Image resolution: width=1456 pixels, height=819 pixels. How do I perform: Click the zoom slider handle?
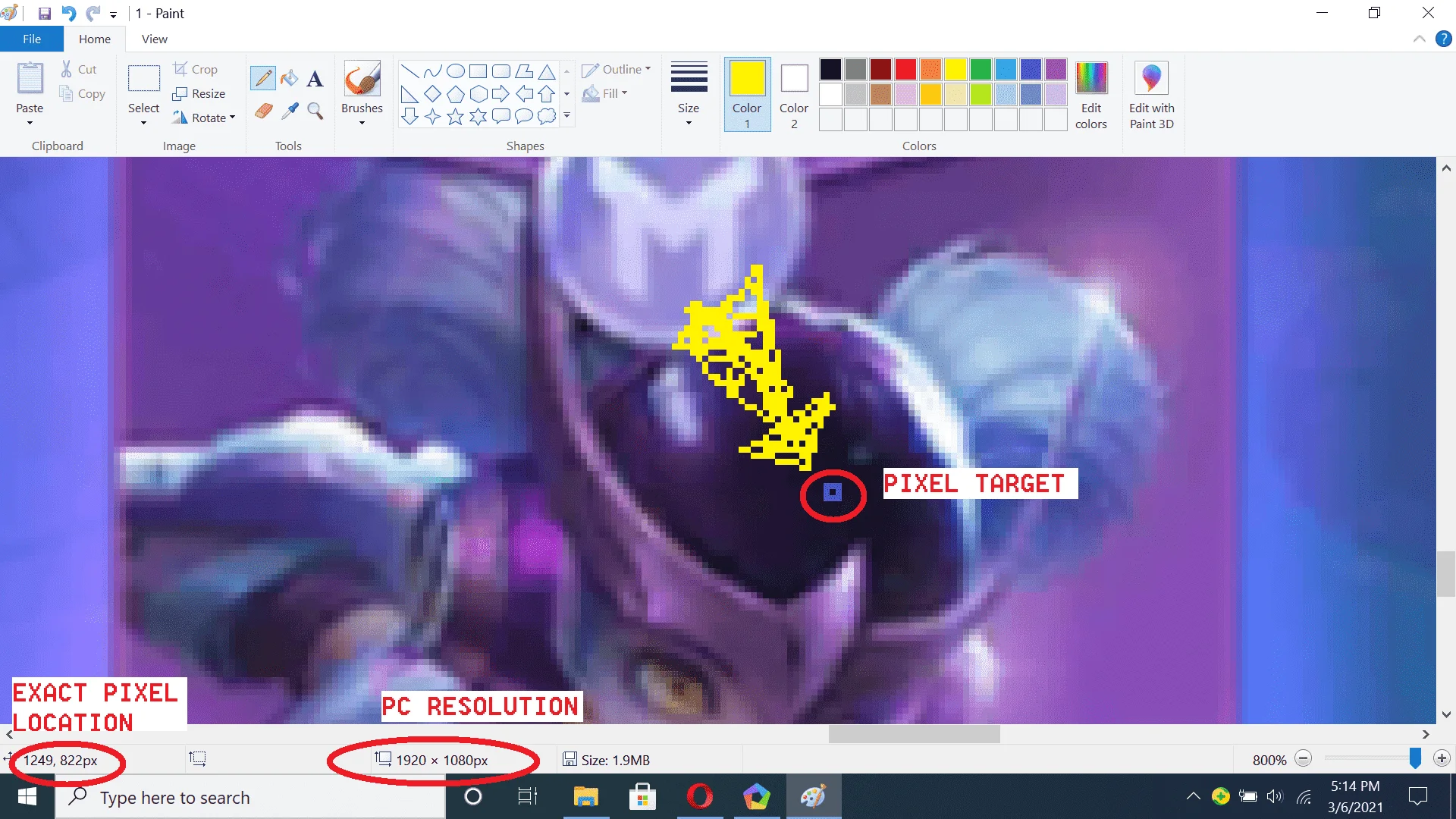coord(1415,758)
